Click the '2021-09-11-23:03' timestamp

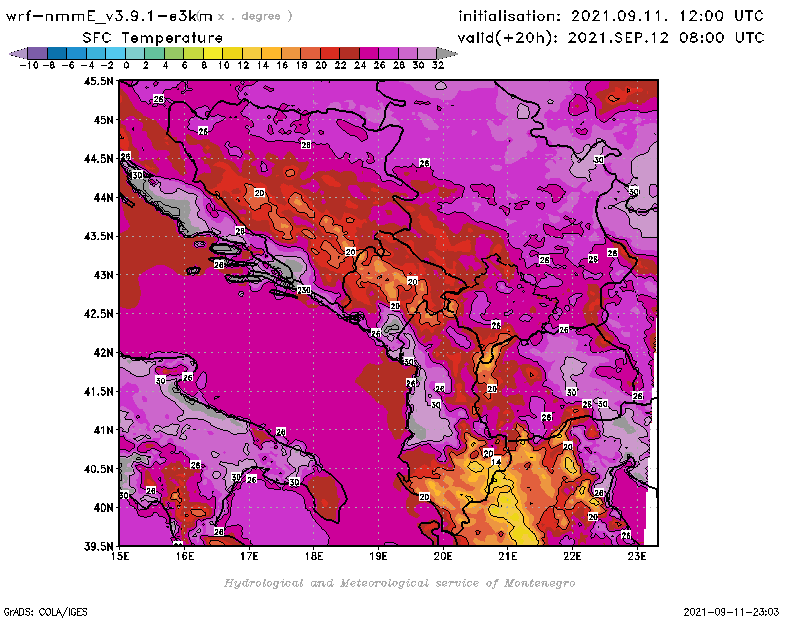731,612
